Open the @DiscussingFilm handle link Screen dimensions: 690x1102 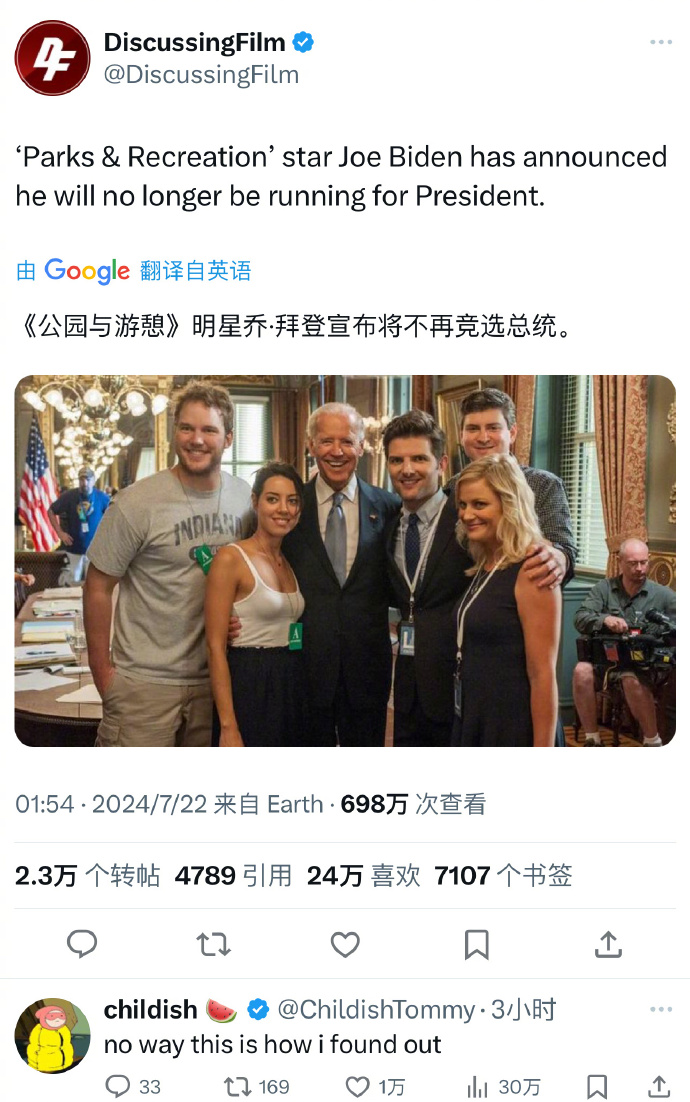[x=201, y=74]
